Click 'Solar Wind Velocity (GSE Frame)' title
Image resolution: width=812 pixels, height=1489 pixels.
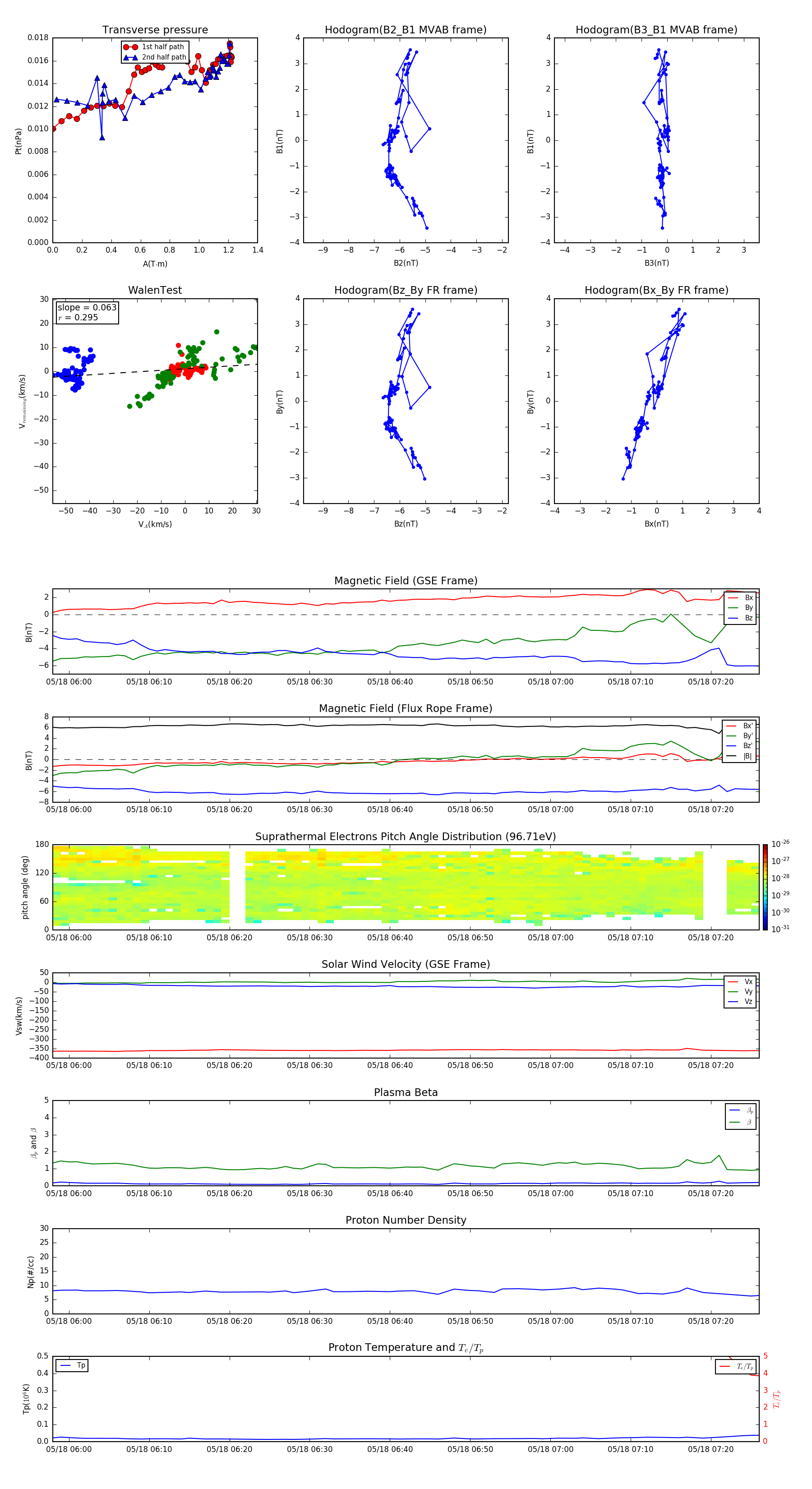click(406, 965)
